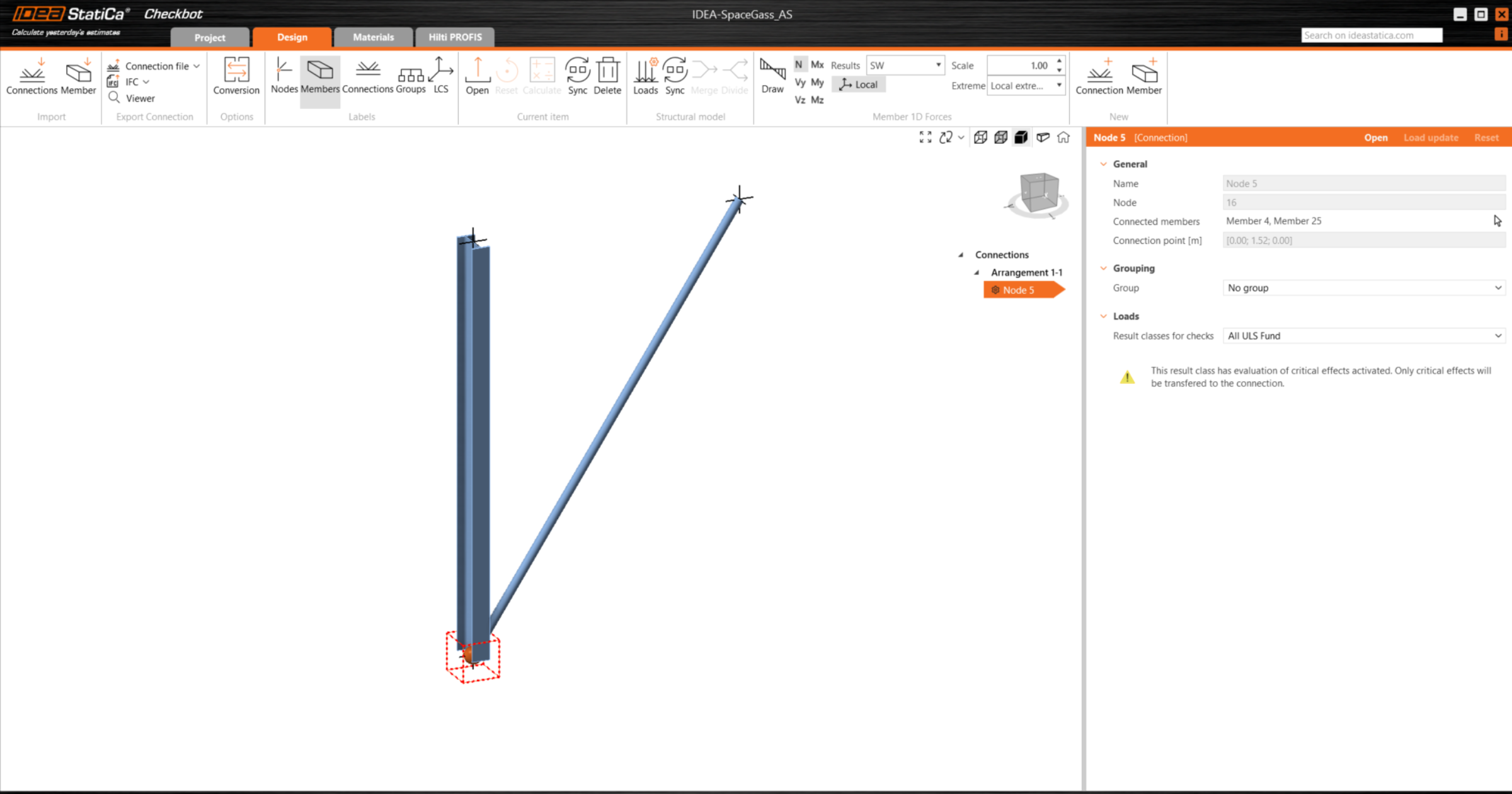Image resolution: width=1512 pixels, height=794 pixels.
Task: Click the ideastatica.com search field
Action: click(1371, 35)
